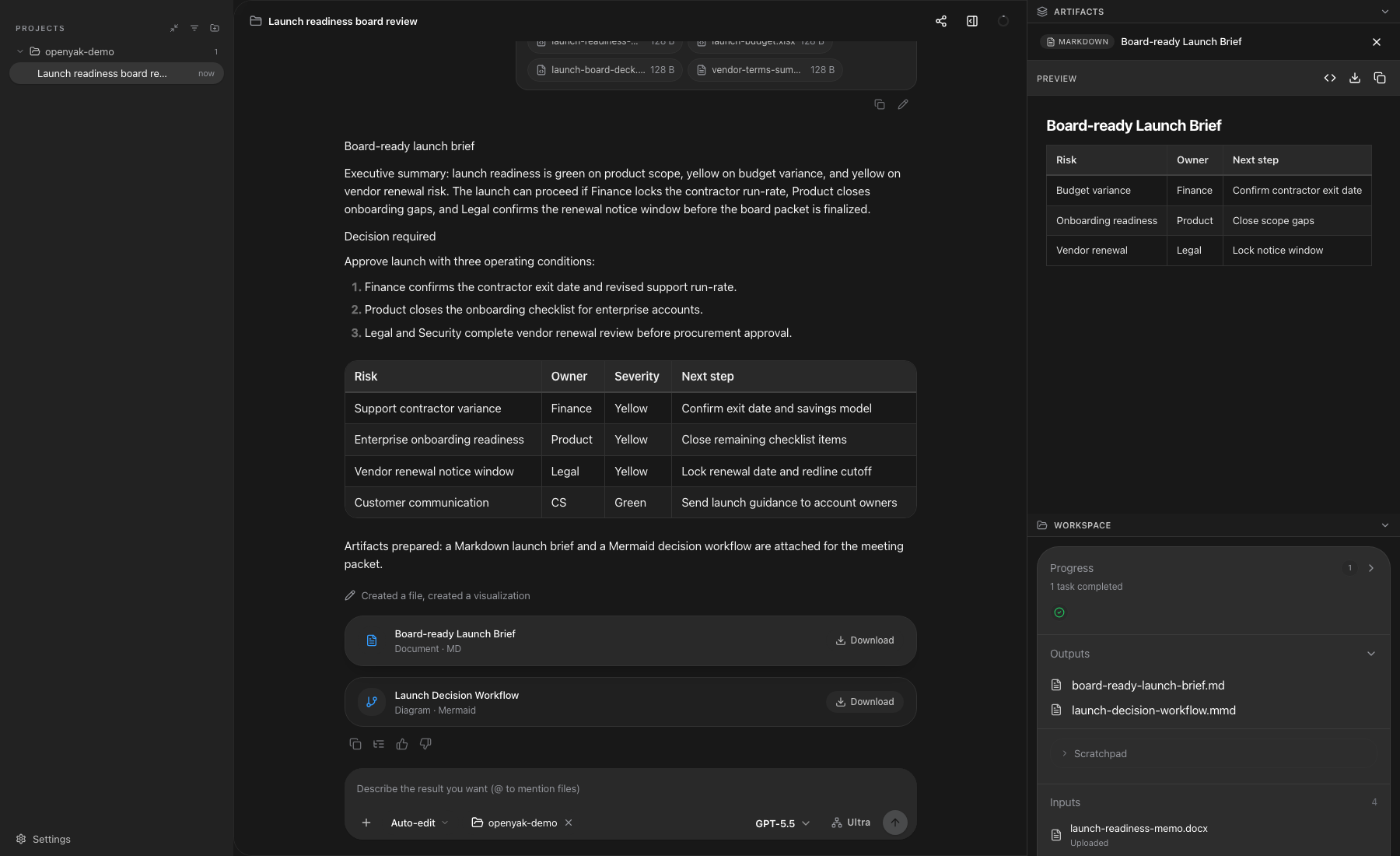The image size is (1400, 856).
Task: Toggle the side panel layout icon
Action: coord(972,21)
